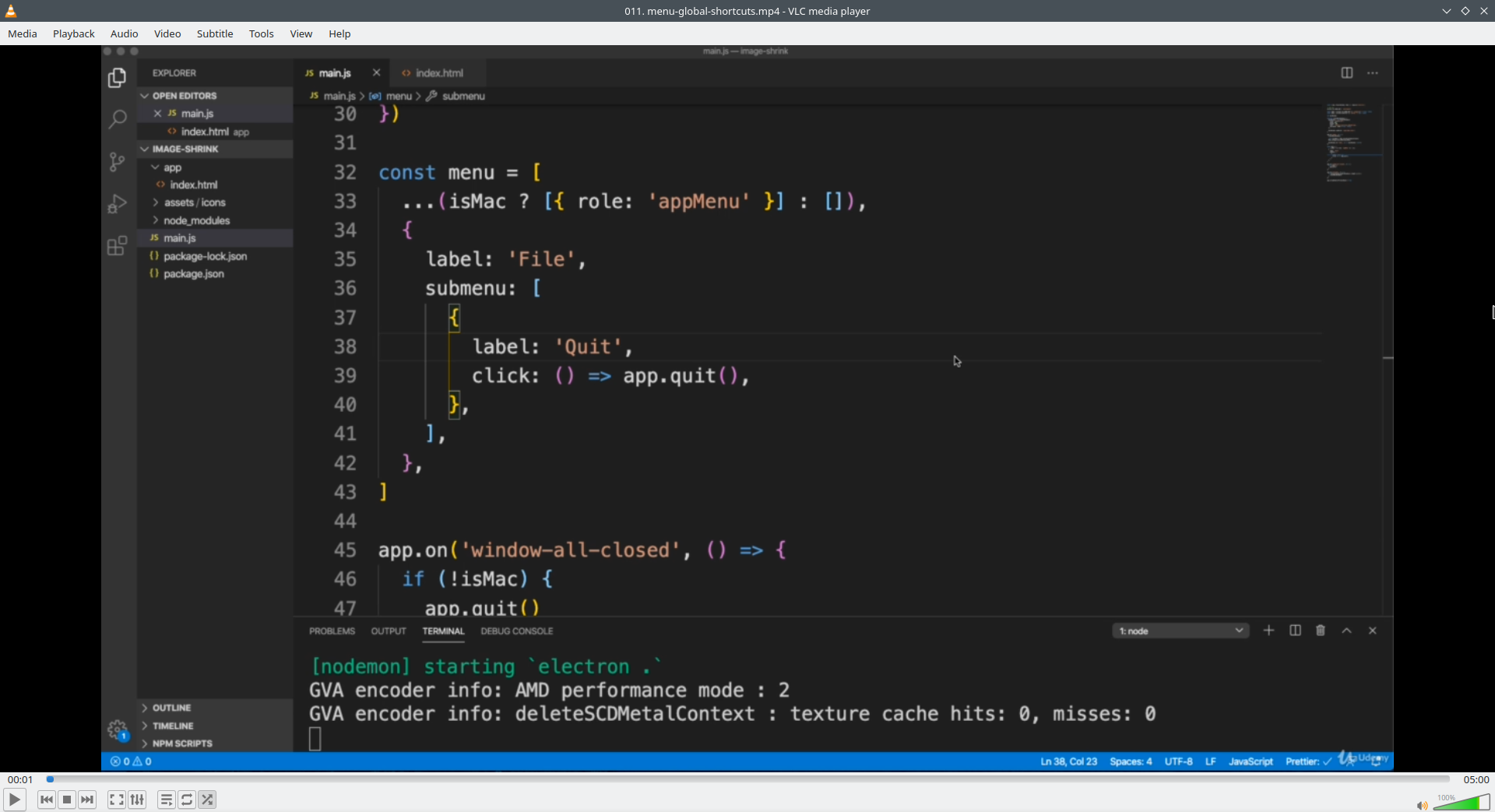Toggle loop playback in VLC
1495x812 pixels.
pos(187,800)
